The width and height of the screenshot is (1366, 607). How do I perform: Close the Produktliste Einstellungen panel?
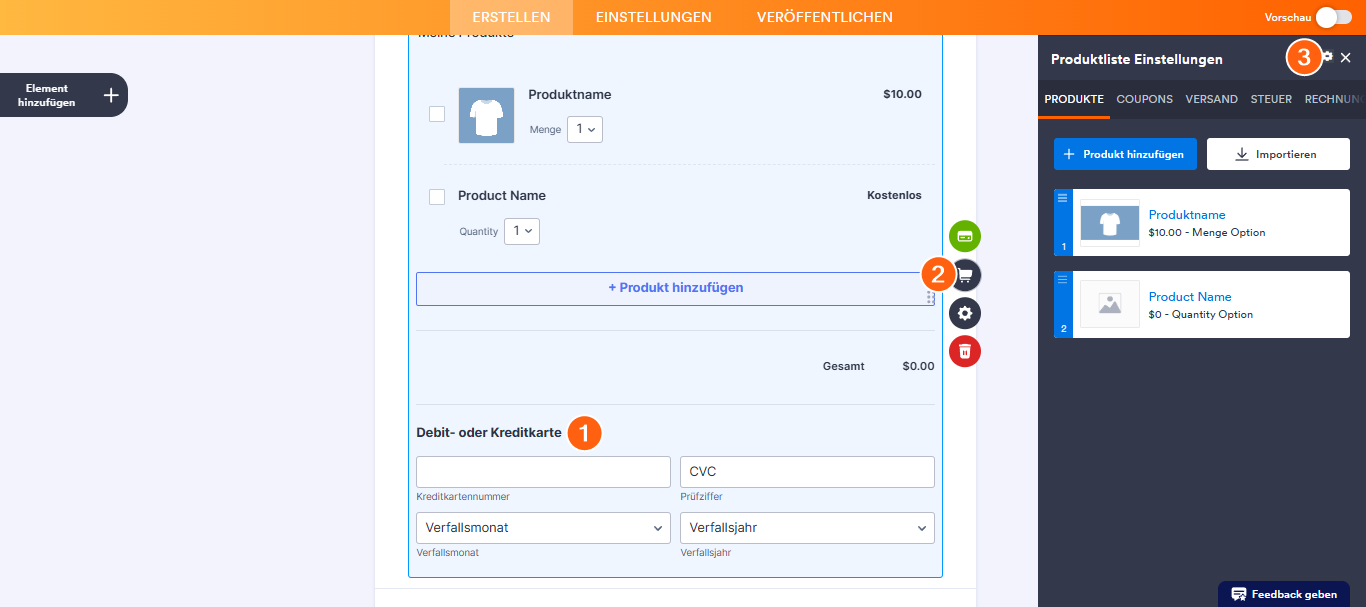(1346, 58)
